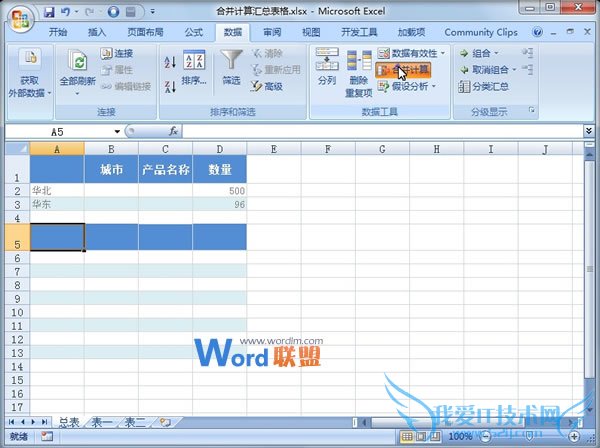
Task: Click the Show Detail icon
Action: tap(527, 53)
